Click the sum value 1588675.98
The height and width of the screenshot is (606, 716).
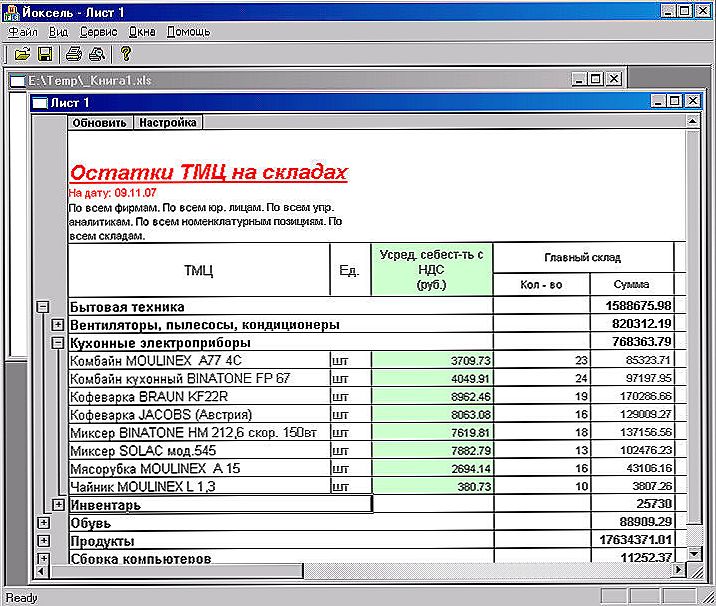(x=638, y=306)
